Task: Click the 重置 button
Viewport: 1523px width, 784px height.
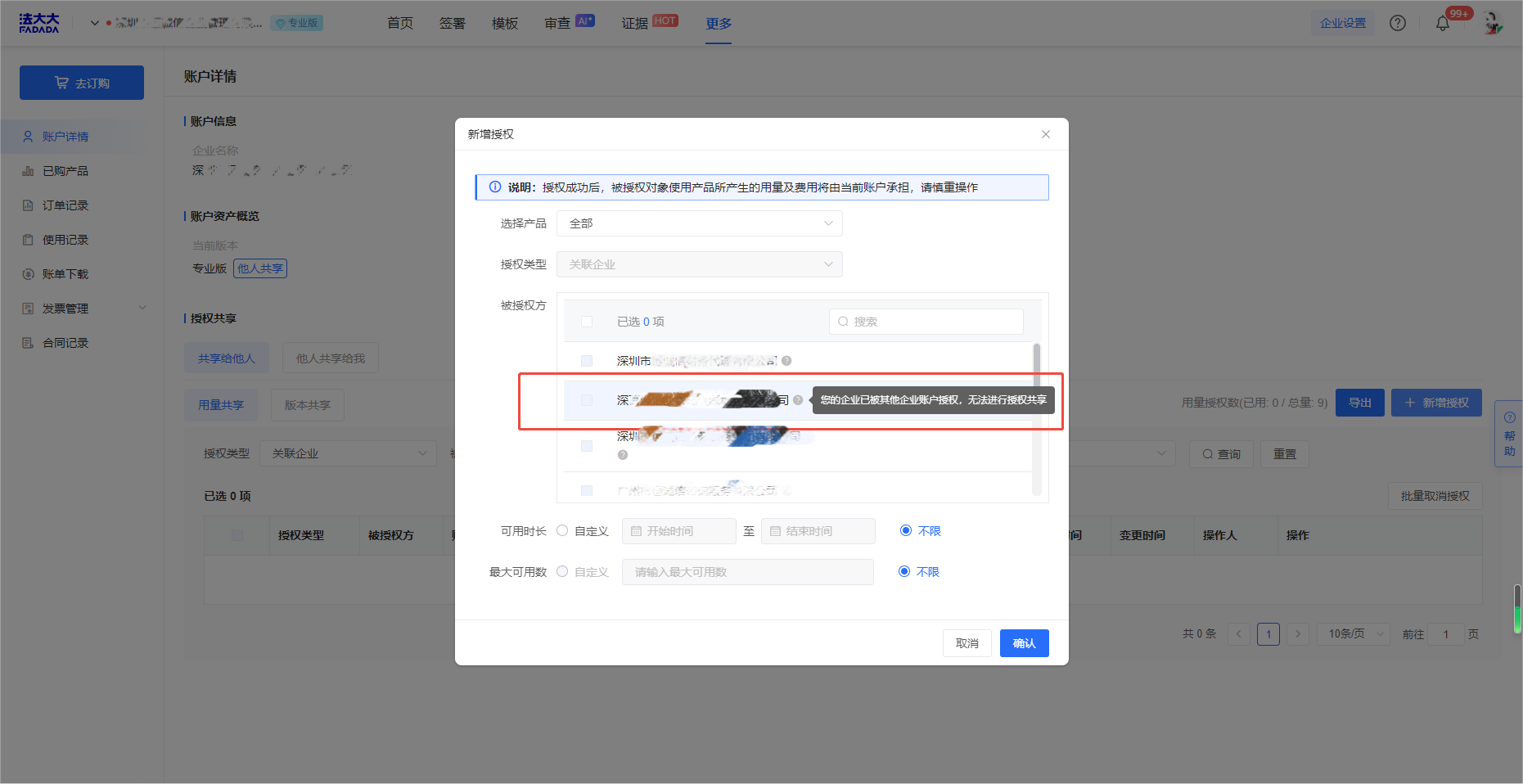Action: coord(1285,454)
